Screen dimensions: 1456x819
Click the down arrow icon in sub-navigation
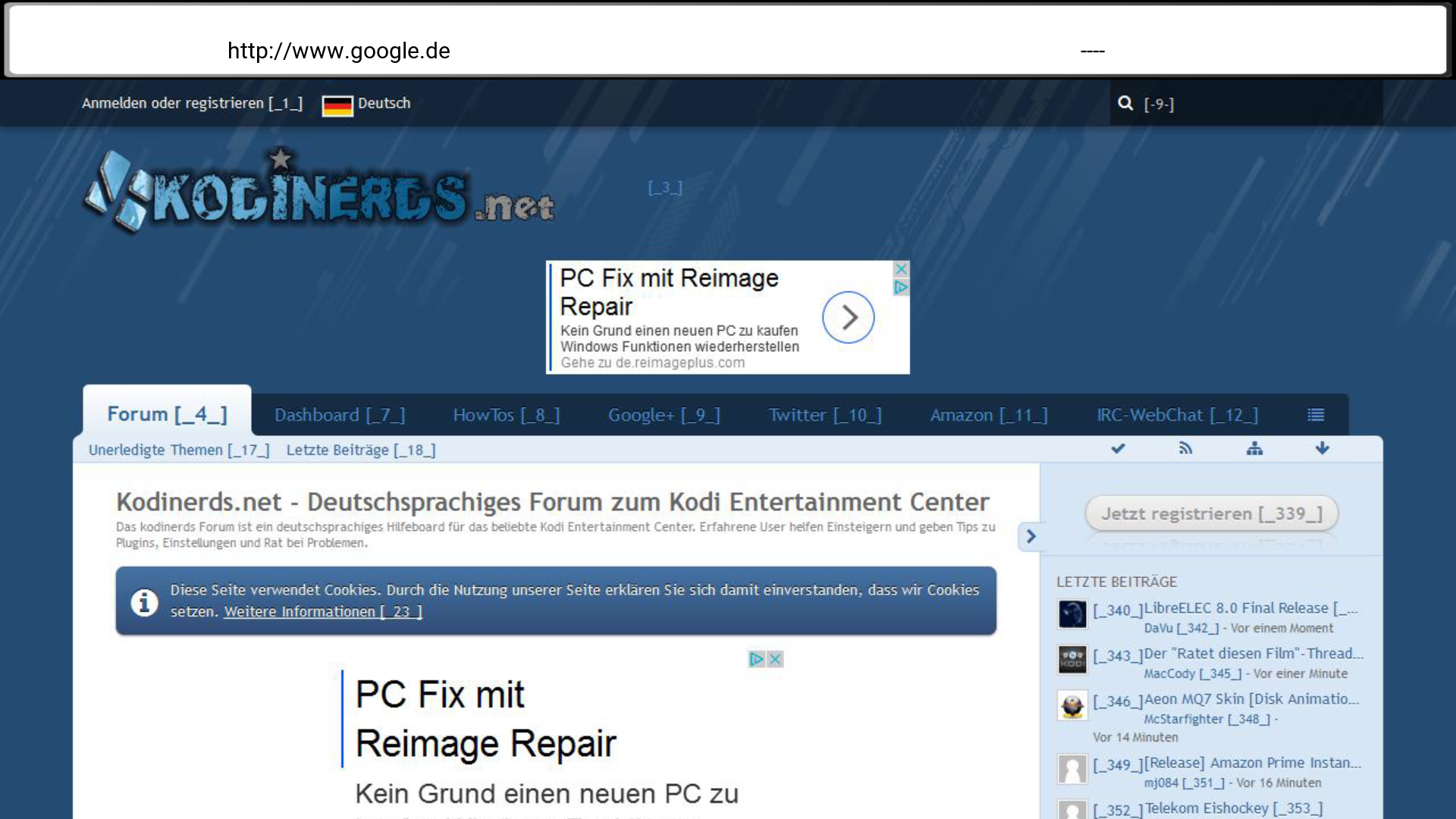click(x=1323, y=449)
